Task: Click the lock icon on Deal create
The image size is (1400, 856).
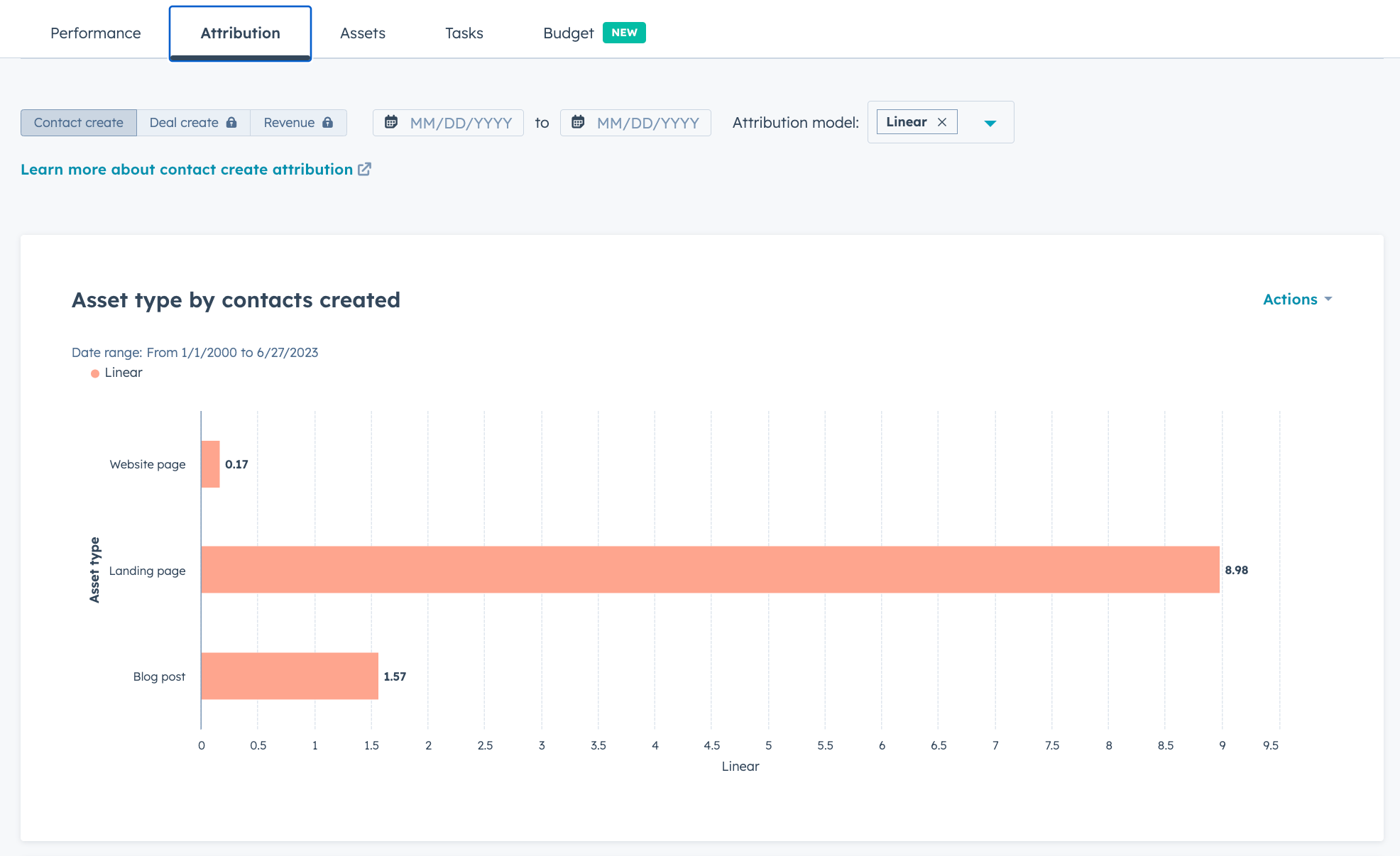Action: [x=231, y=122]
